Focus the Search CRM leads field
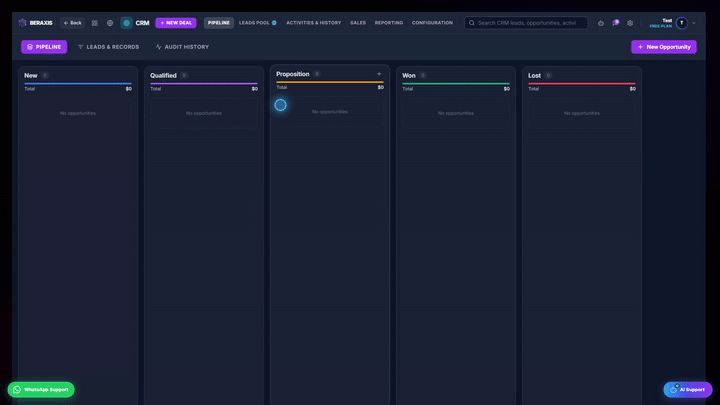The image size is (720, 405). 526,22
